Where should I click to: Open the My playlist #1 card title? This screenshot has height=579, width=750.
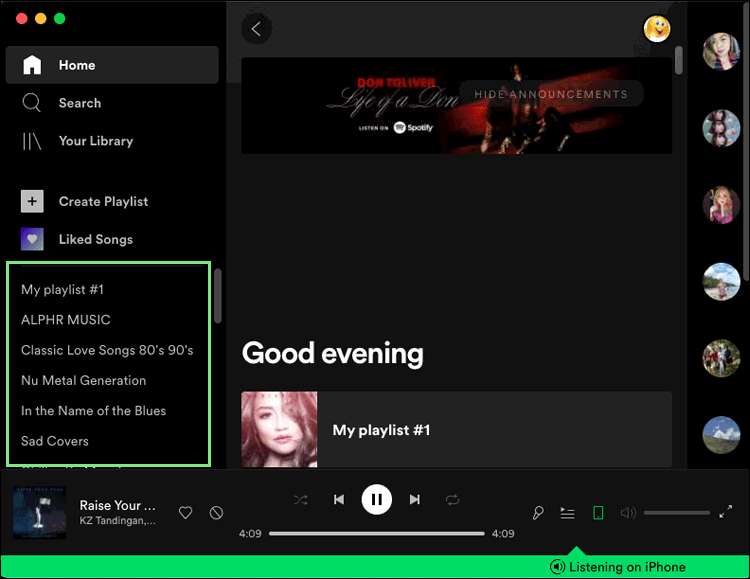tap(381, 430)
